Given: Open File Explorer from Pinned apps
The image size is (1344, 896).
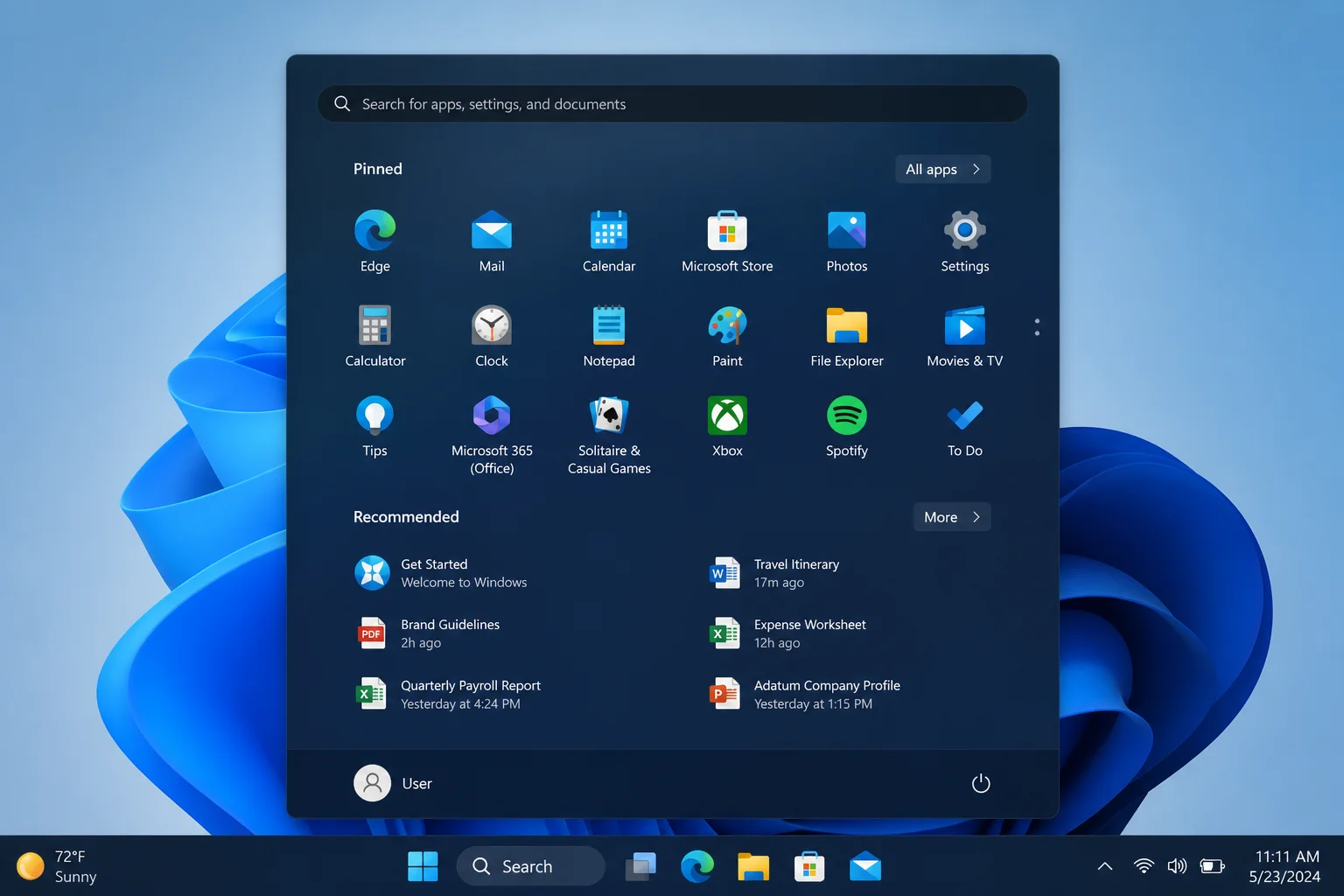Looking at the screenshot, I should [846, 336].
